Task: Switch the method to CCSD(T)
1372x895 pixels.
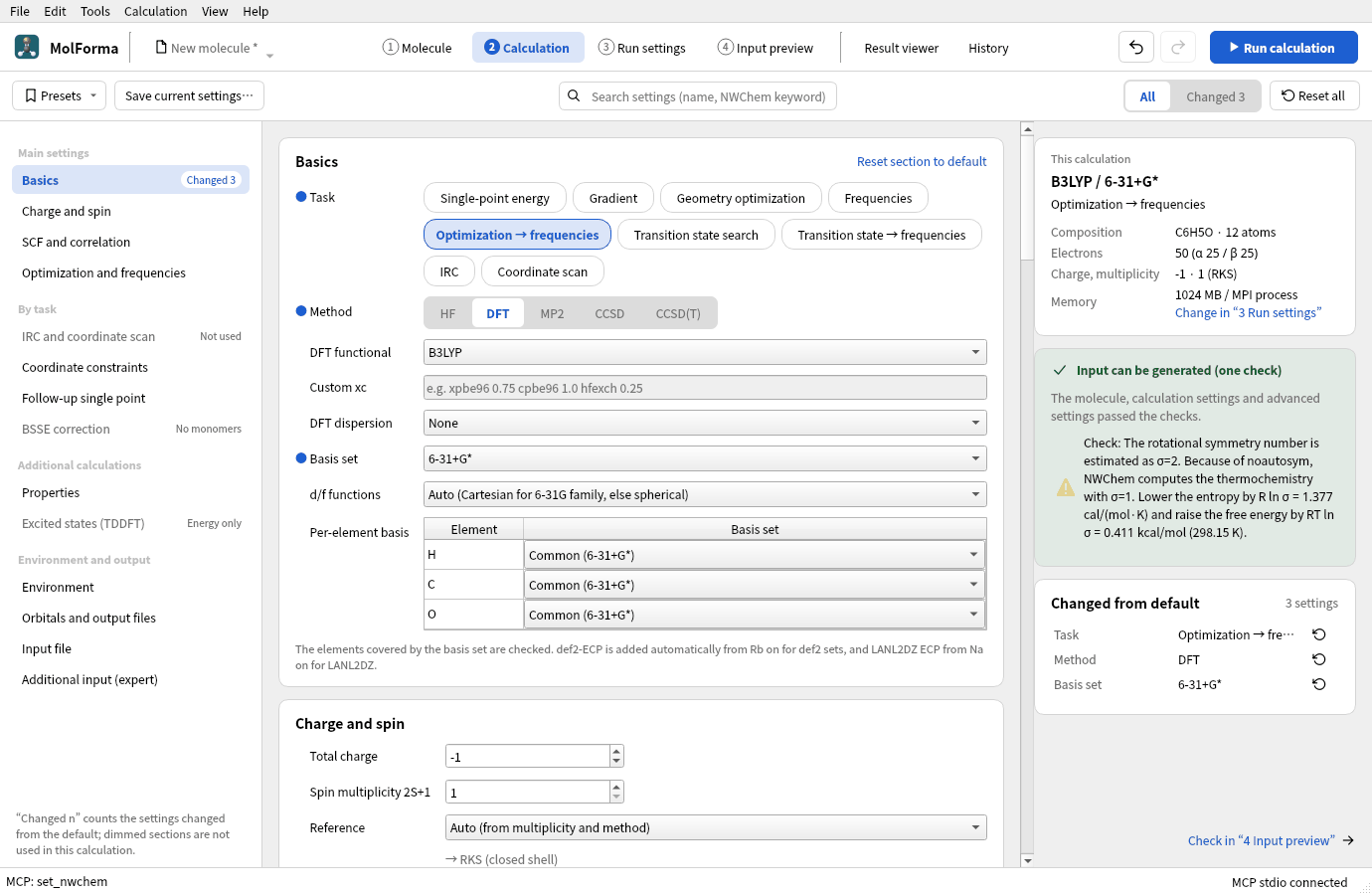Action: tap(678, 313)
